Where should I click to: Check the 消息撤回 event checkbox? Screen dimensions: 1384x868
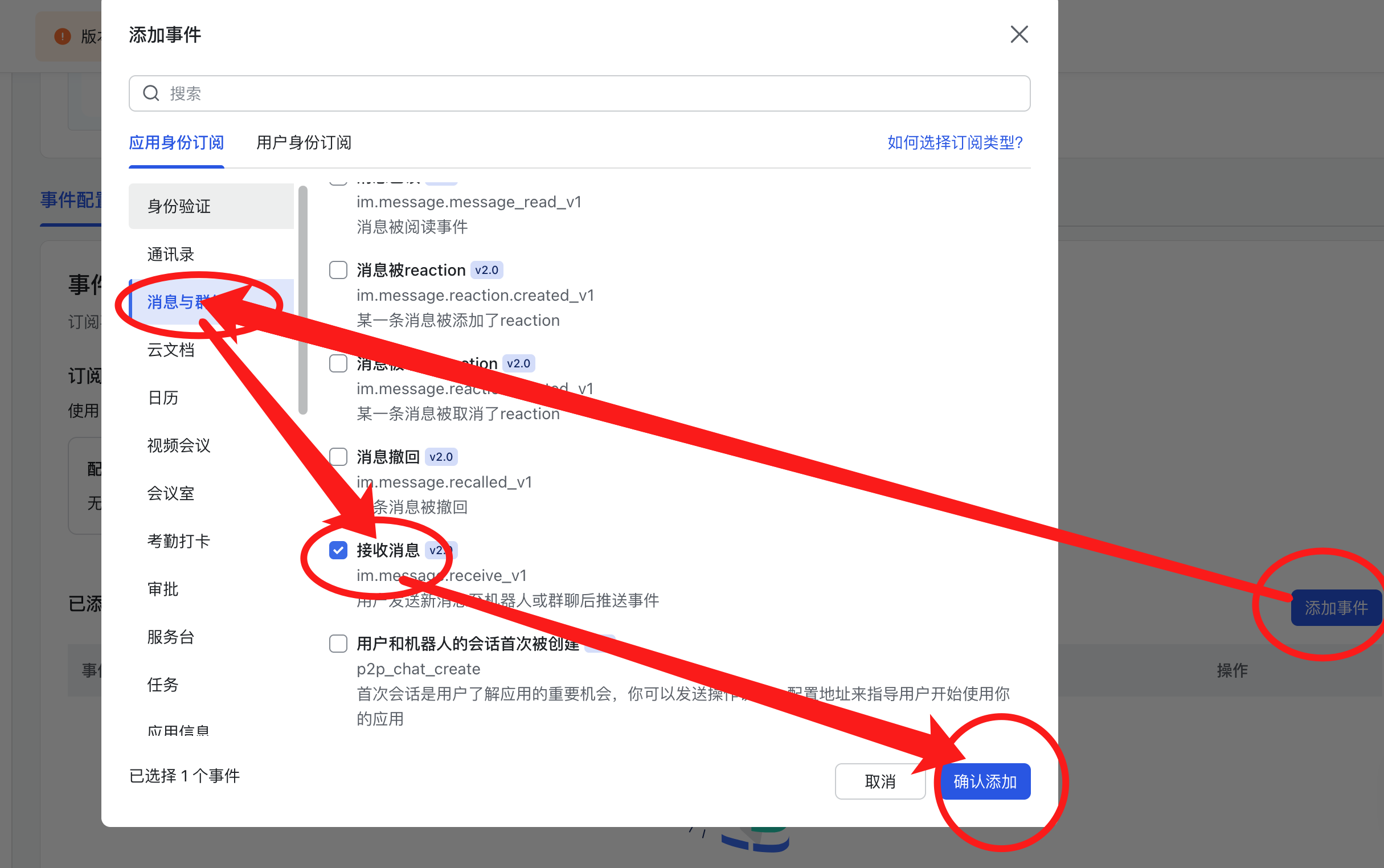click(x=338, y=456)
